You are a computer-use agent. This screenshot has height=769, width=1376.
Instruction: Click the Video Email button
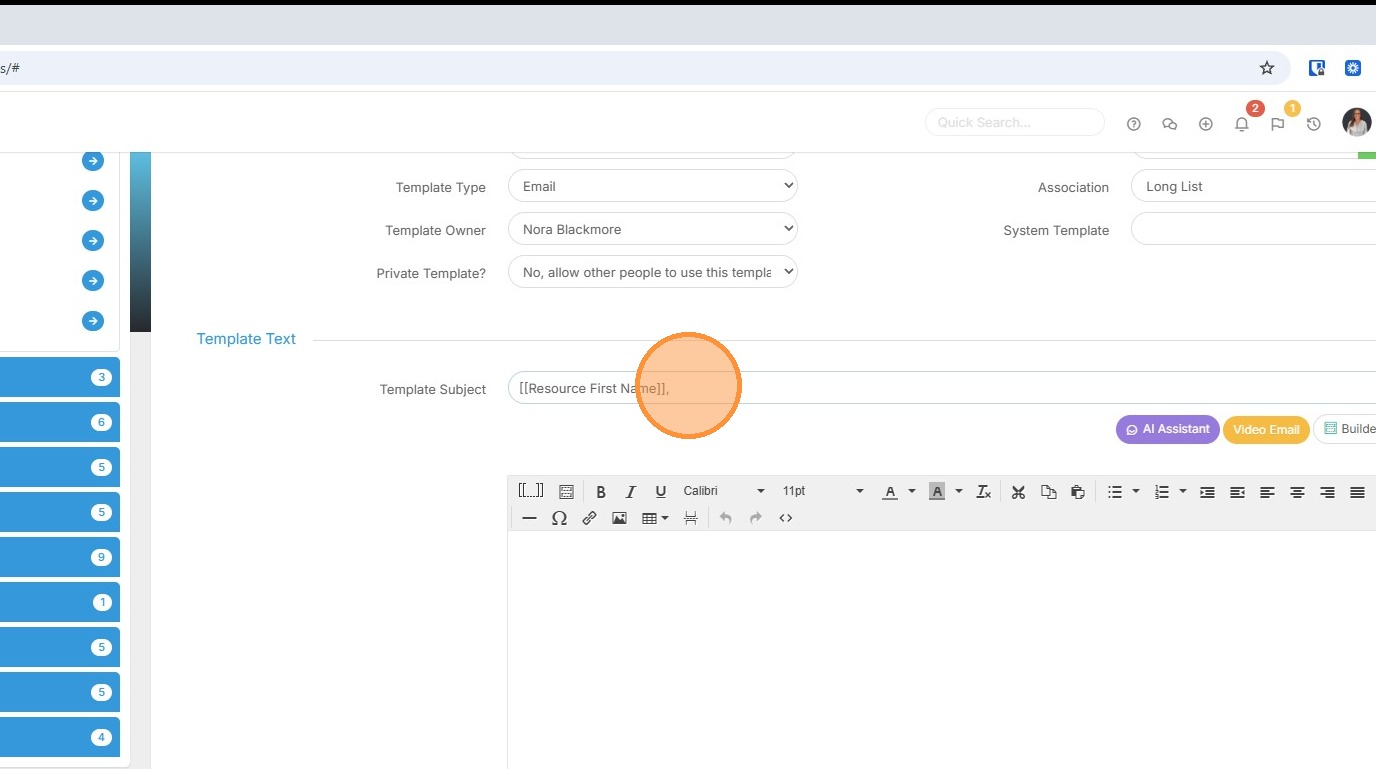click(x=1265, y=429)
